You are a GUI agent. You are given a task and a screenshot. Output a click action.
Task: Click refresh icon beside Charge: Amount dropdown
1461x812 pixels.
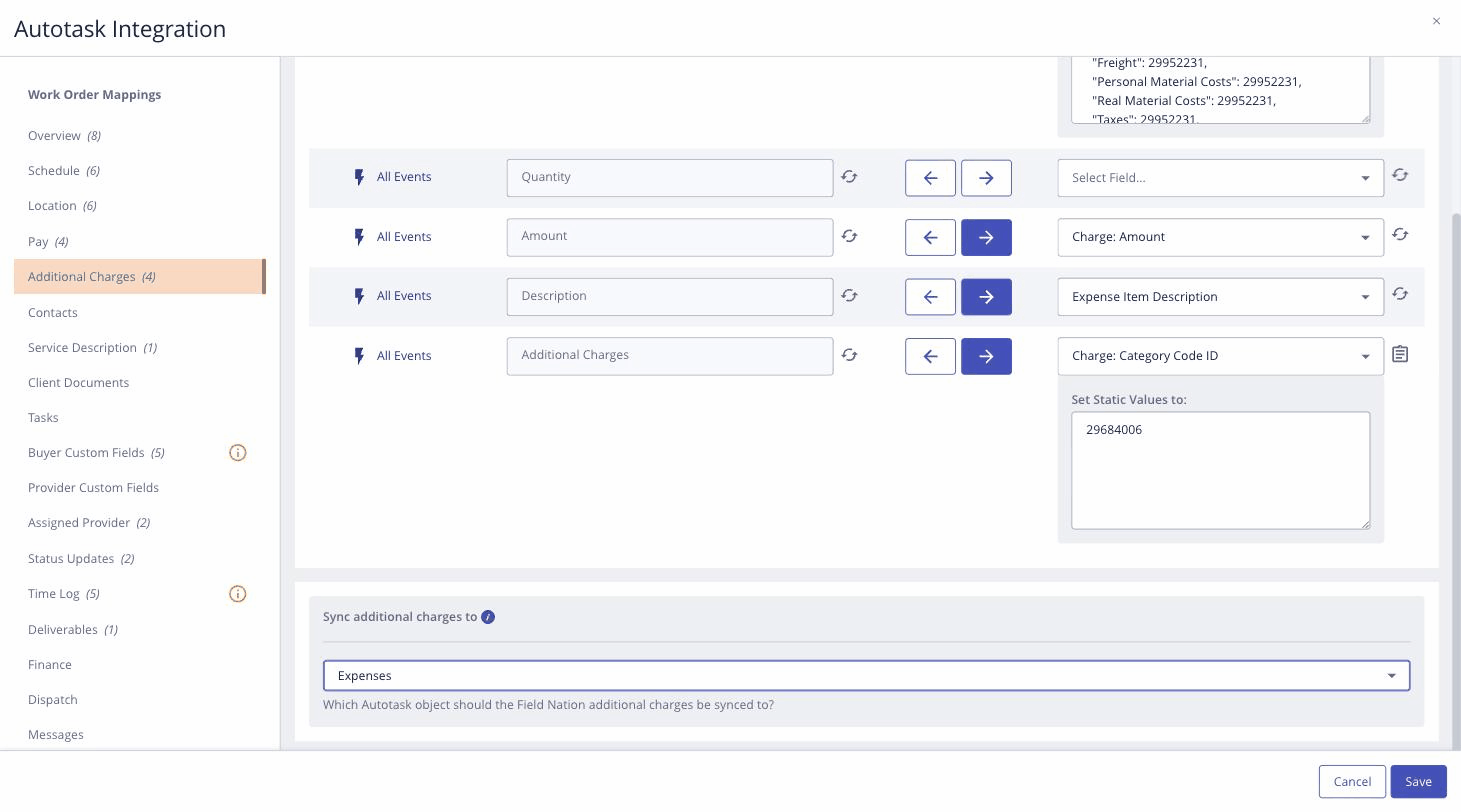point(1400,235)
